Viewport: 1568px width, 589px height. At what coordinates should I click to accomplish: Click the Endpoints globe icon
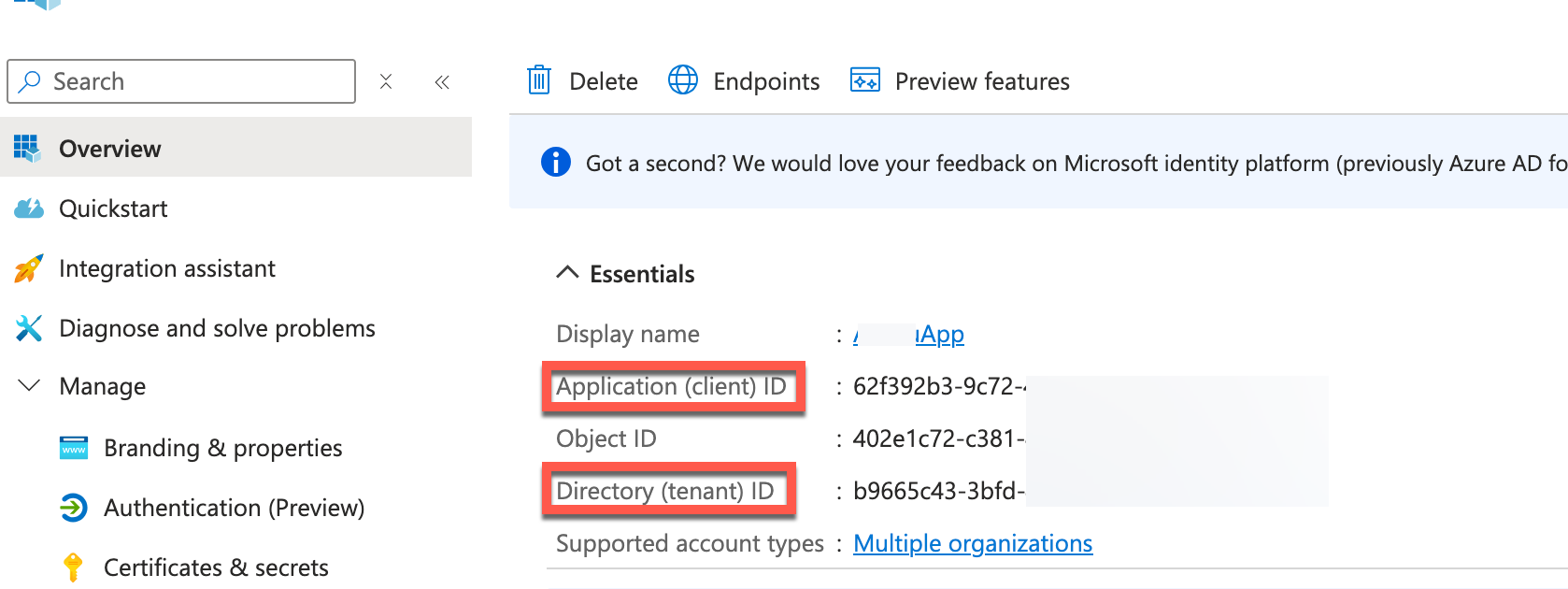pos(683,80)
